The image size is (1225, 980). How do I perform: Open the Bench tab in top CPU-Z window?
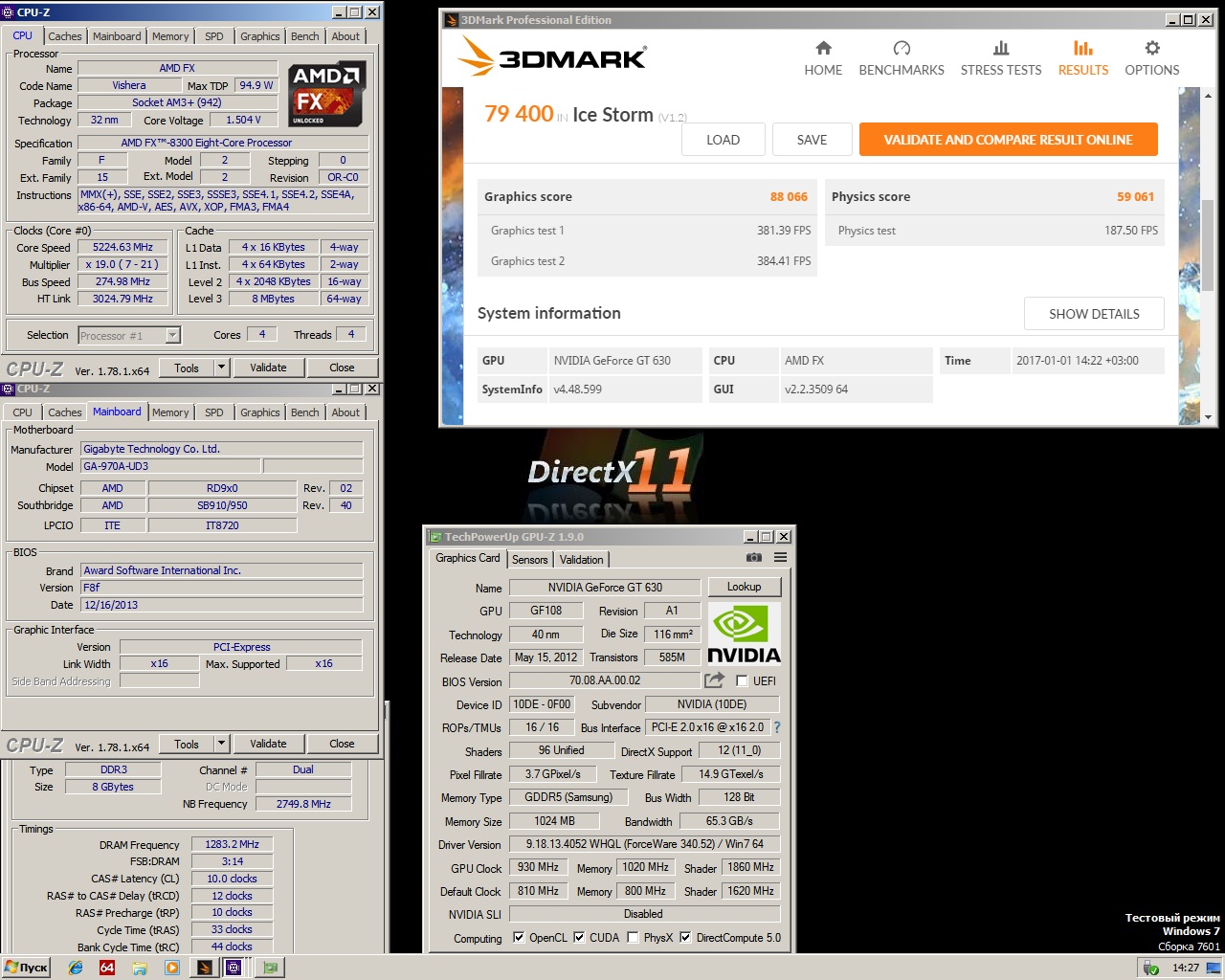[x=305, y=36]
